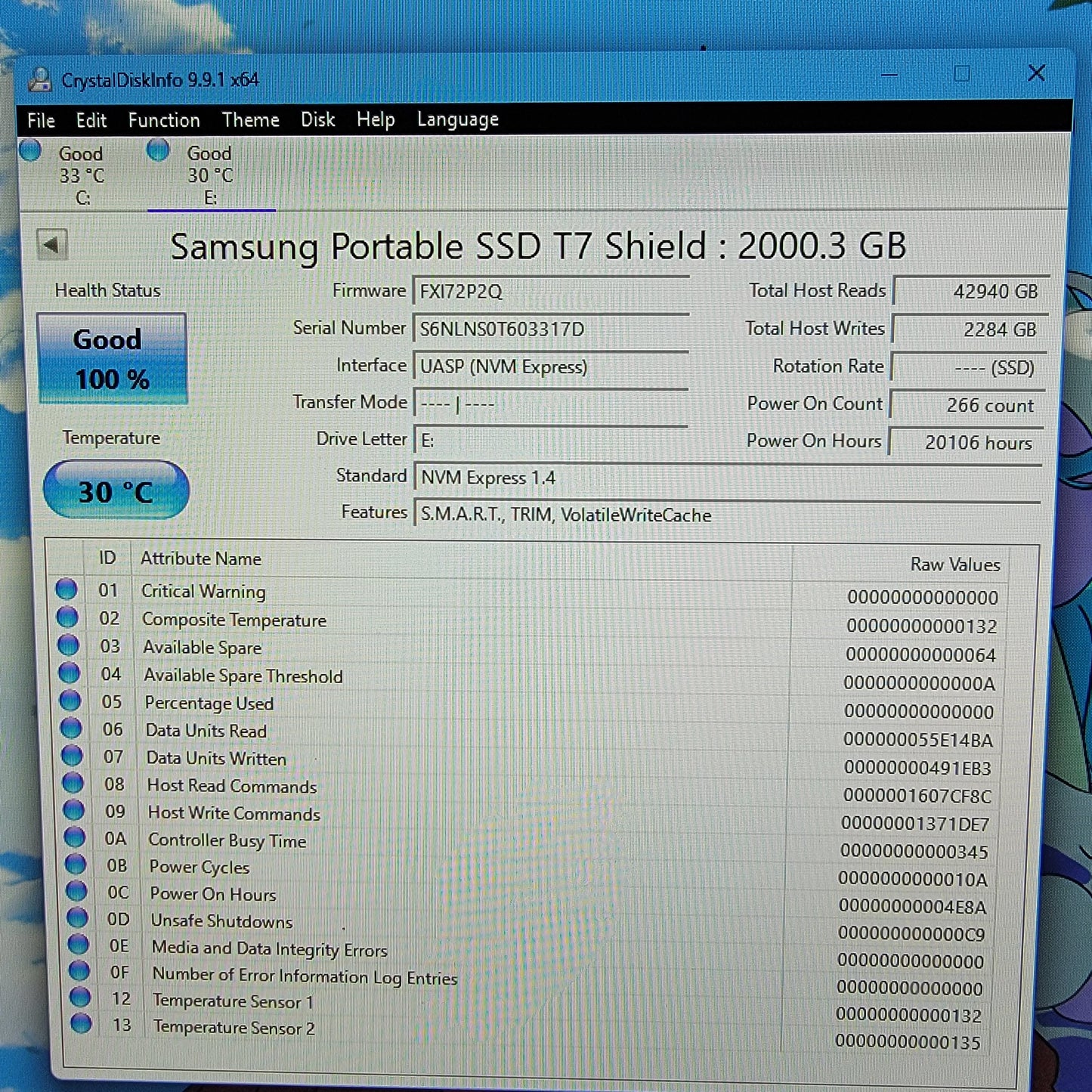Click the Firmware field FXI72P2Q
The width and height of the screenshot is (1092, 1092).
point(550,291)
